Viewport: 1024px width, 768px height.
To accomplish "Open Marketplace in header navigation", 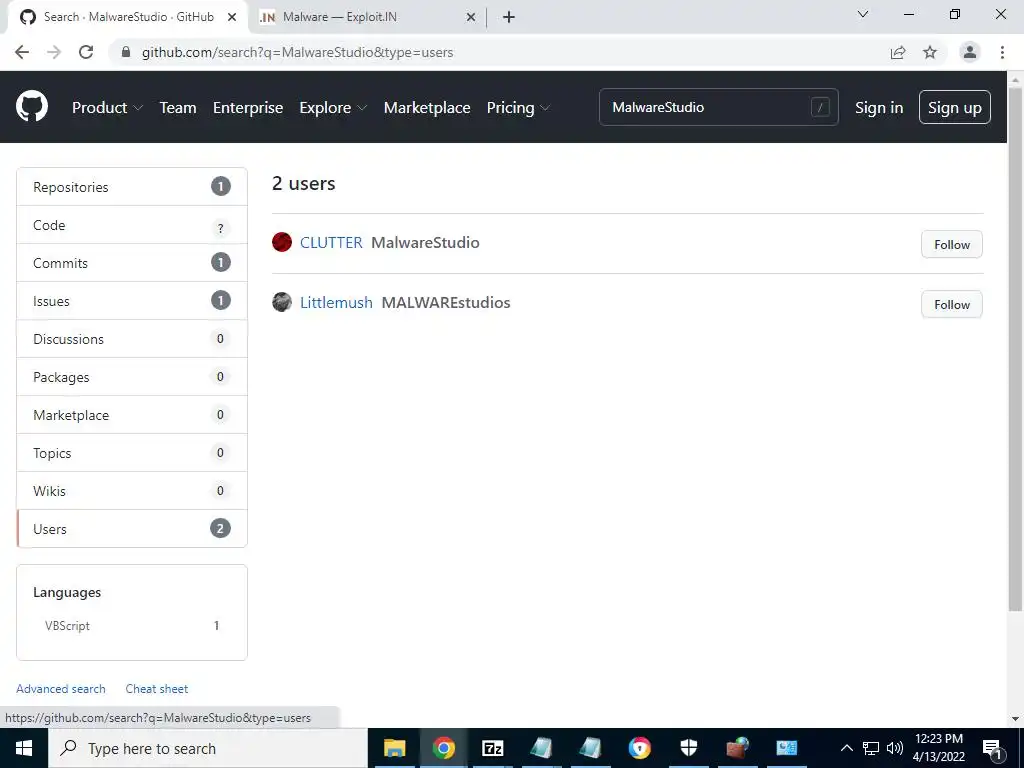I will (x=427, y=108).
